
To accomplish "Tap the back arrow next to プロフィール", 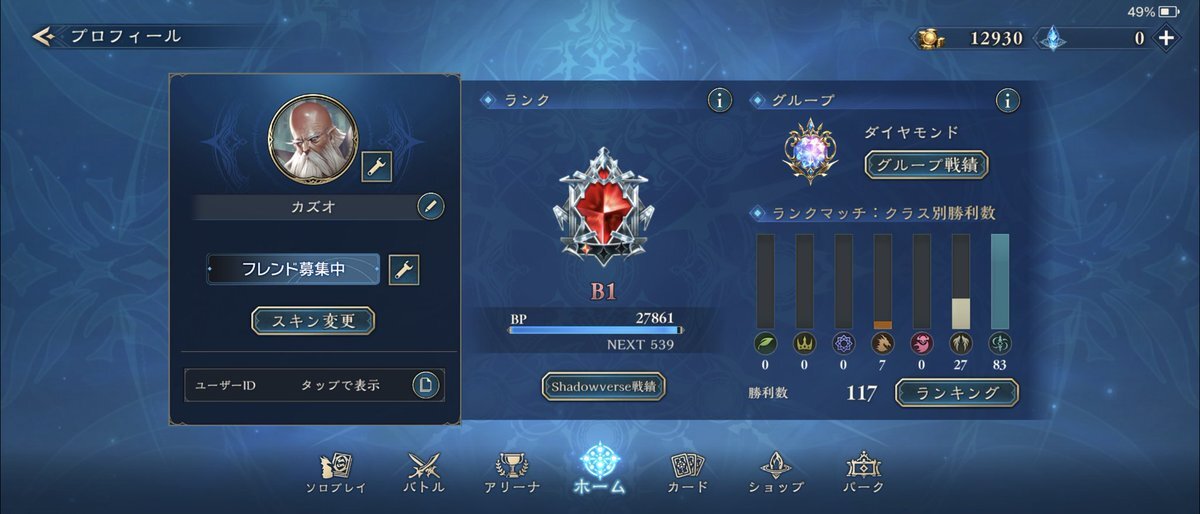I will (43, 37).
